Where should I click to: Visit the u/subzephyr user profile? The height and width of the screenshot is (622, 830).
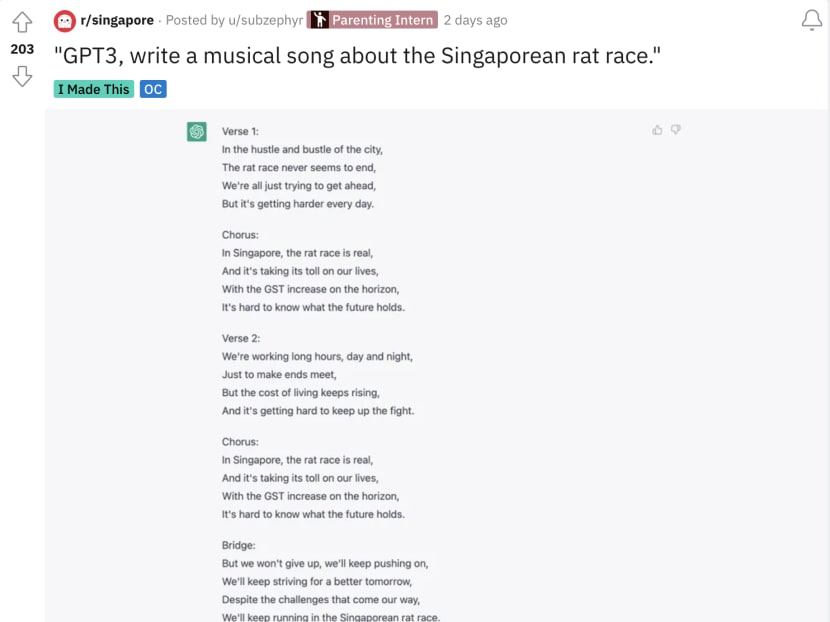pyautogui.click(x=263, y=20)
